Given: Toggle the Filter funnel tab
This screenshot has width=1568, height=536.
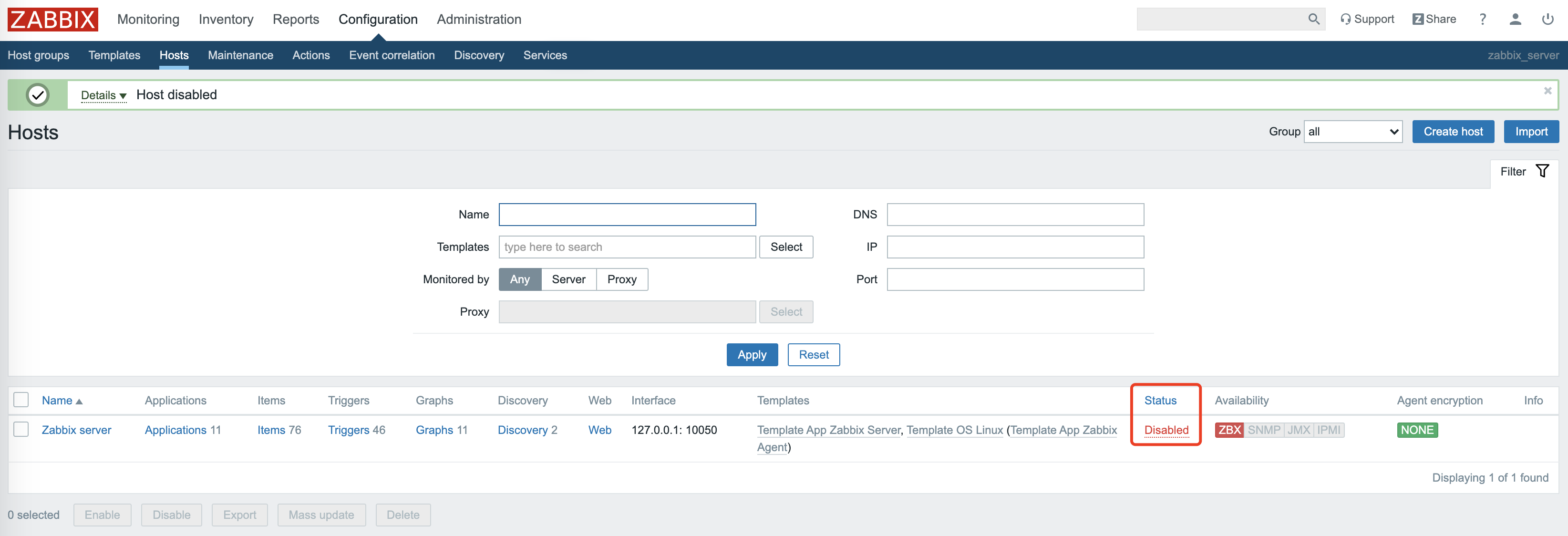Looking at the screenshot, I should pyautogui.click(x=1524, y=172).
